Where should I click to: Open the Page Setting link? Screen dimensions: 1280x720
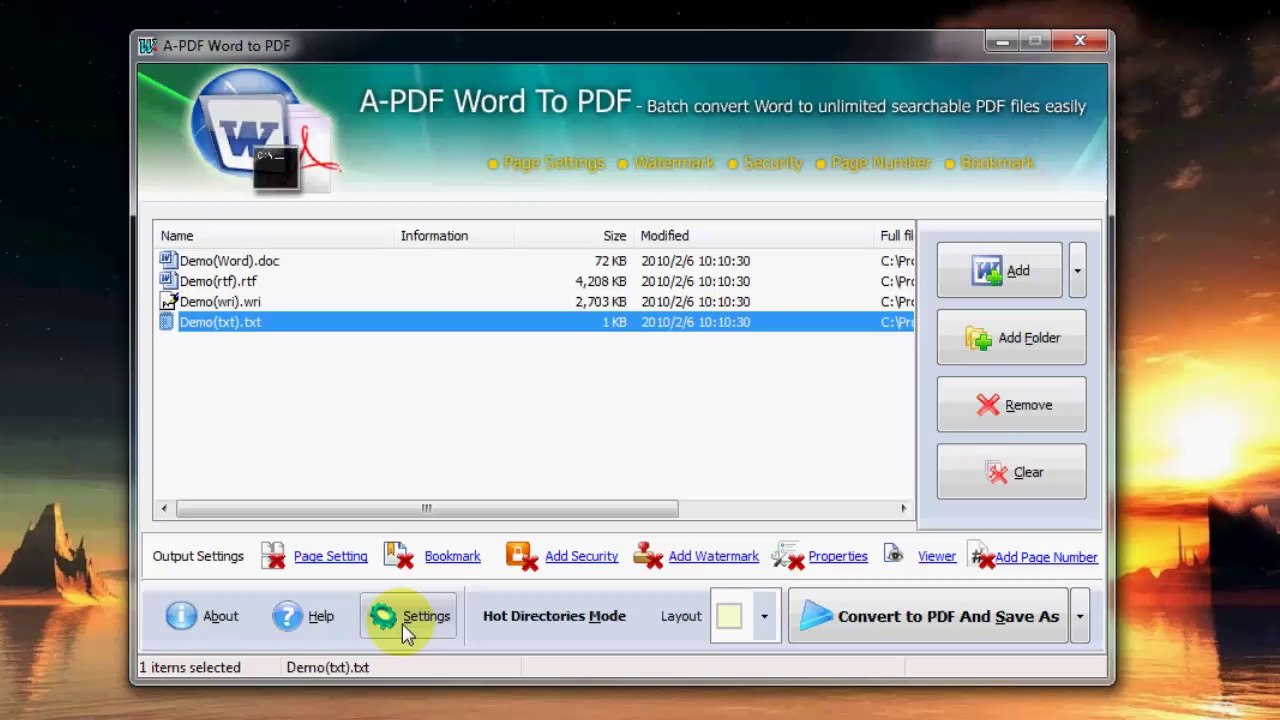pos(330,556)
